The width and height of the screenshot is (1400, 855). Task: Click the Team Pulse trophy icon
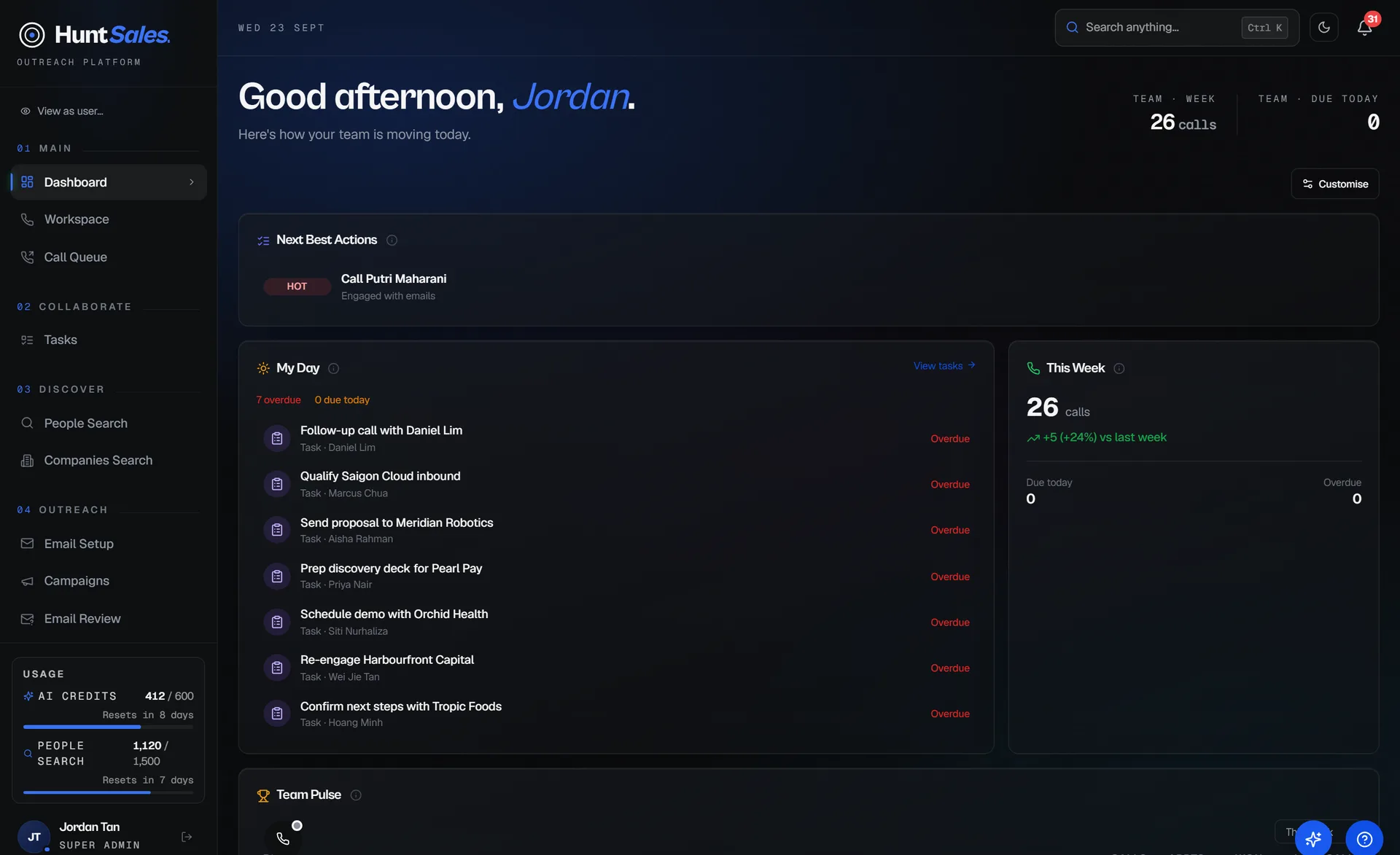tap(263, 795)
